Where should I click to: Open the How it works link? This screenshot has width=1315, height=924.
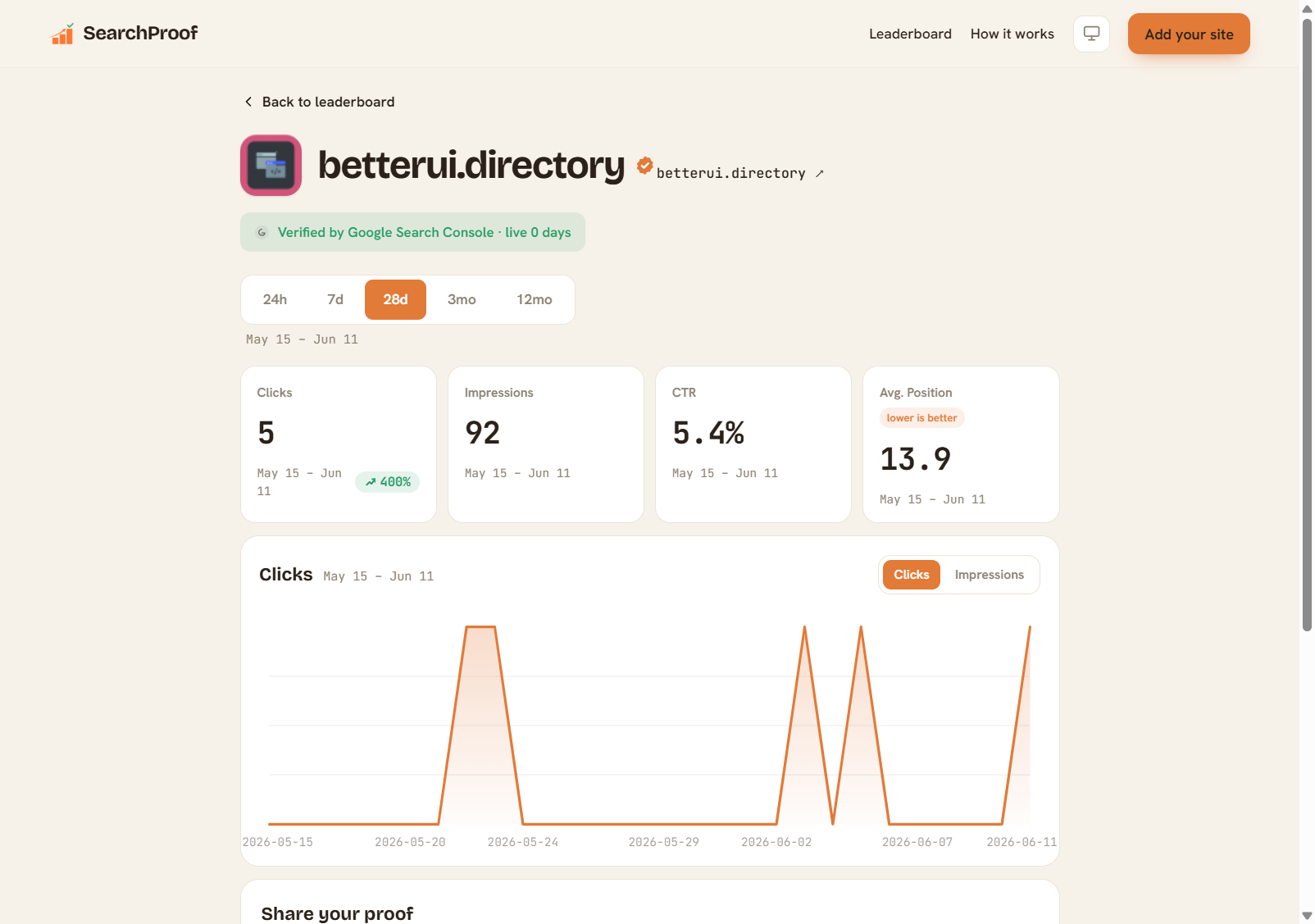click(x=1012, y=34)
